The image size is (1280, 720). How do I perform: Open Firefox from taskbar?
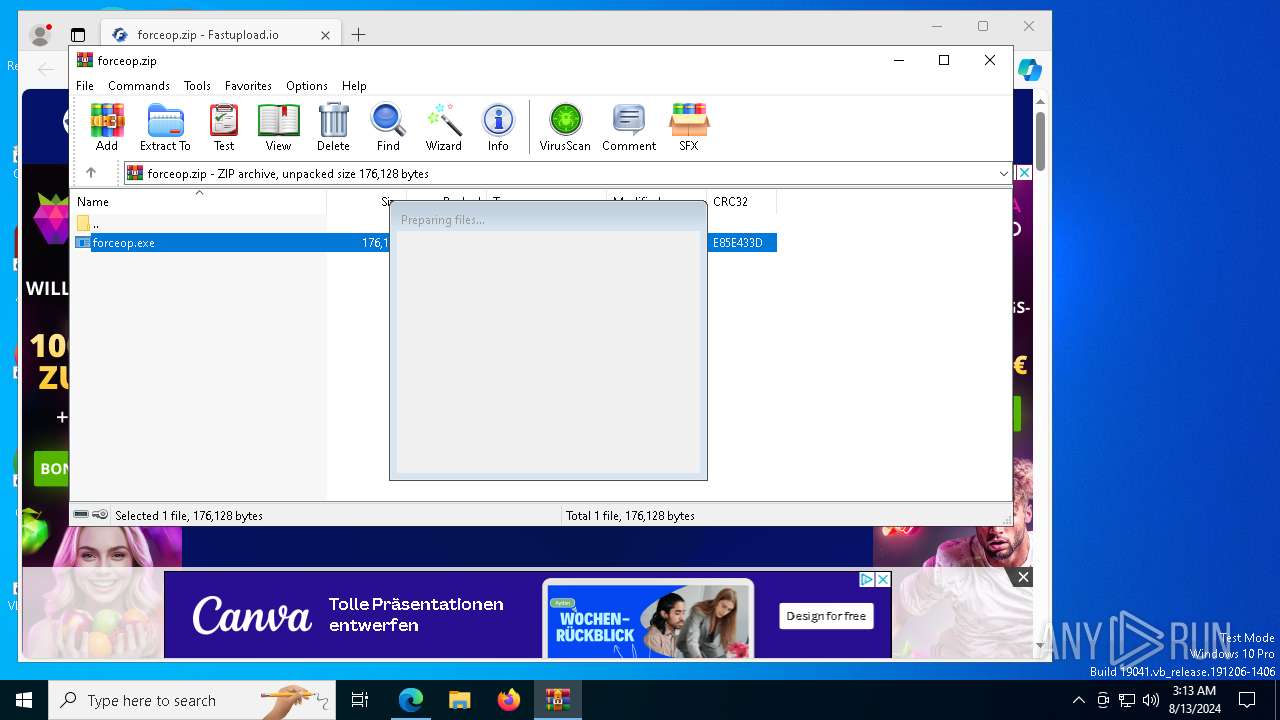tap(509, 700)
